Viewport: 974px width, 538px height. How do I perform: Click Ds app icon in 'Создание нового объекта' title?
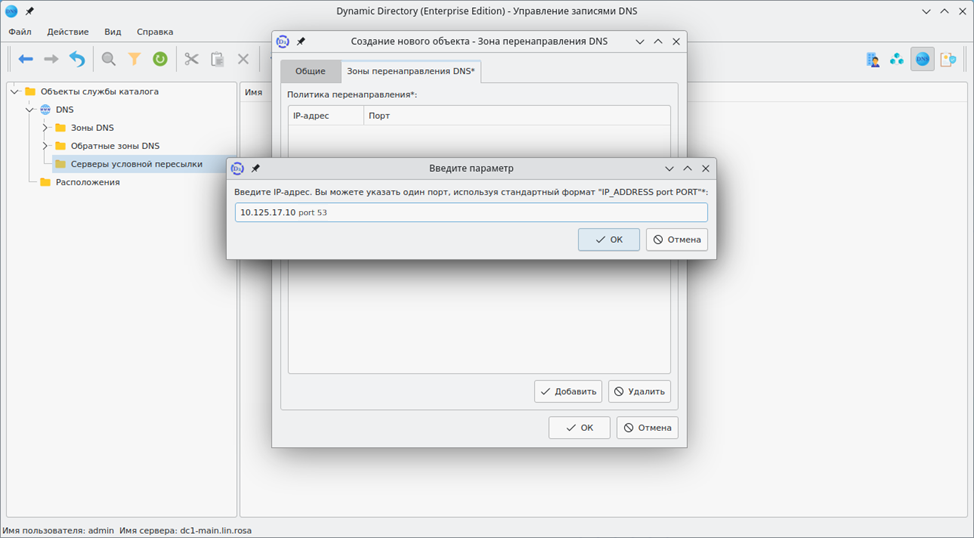click(x=283, y=42)
